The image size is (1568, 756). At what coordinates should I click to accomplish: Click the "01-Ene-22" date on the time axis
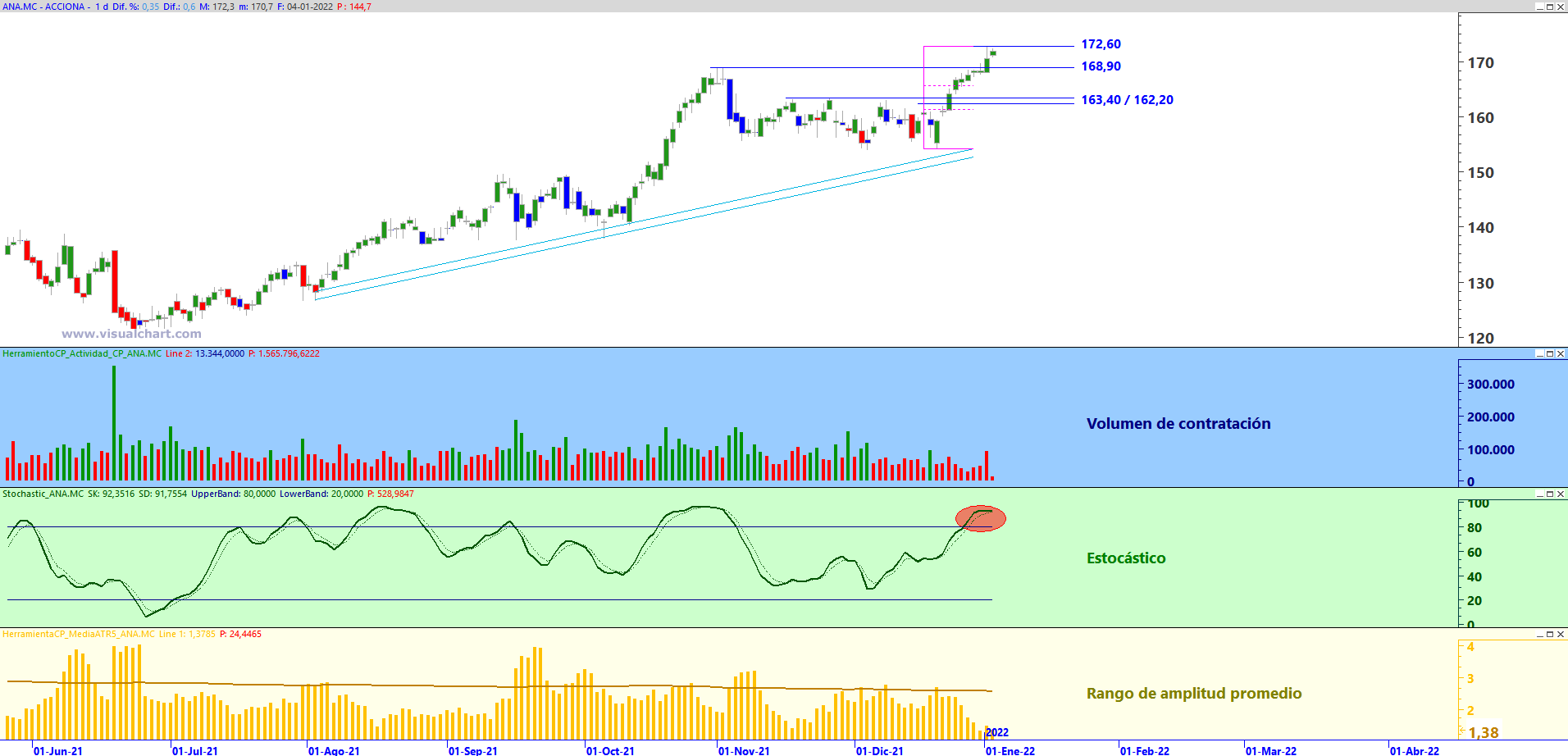coord(1010,751)
